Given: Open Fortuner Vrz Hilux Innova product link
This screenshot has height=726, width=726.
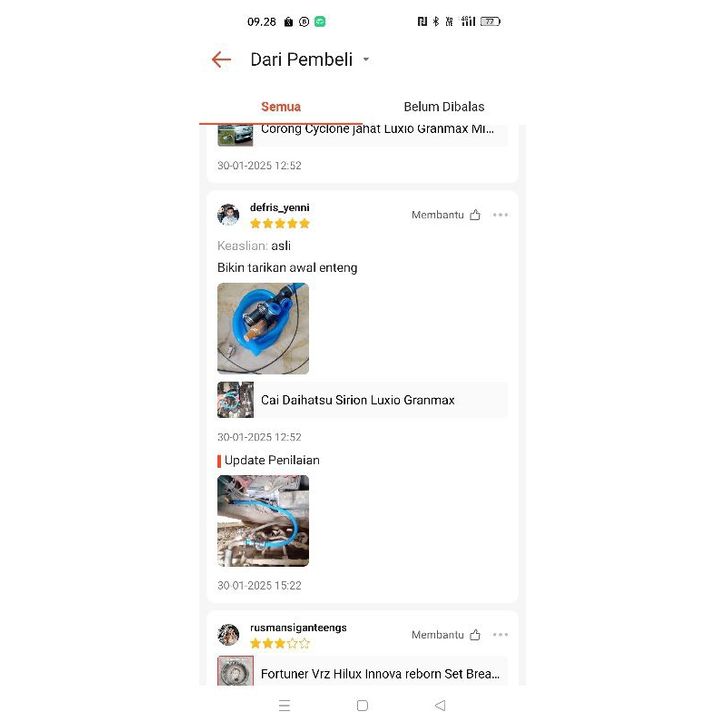Looking at the screenshot, I should (362, 671).
